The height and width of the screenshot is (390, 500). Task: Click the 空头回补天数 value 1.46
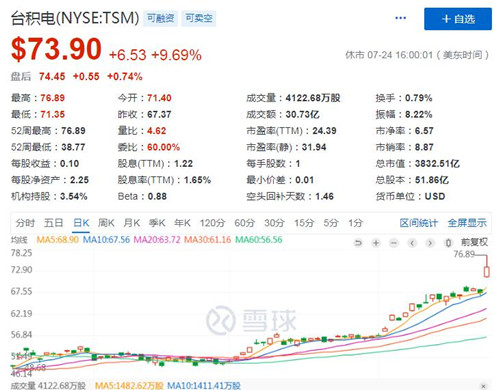point(324,196)
